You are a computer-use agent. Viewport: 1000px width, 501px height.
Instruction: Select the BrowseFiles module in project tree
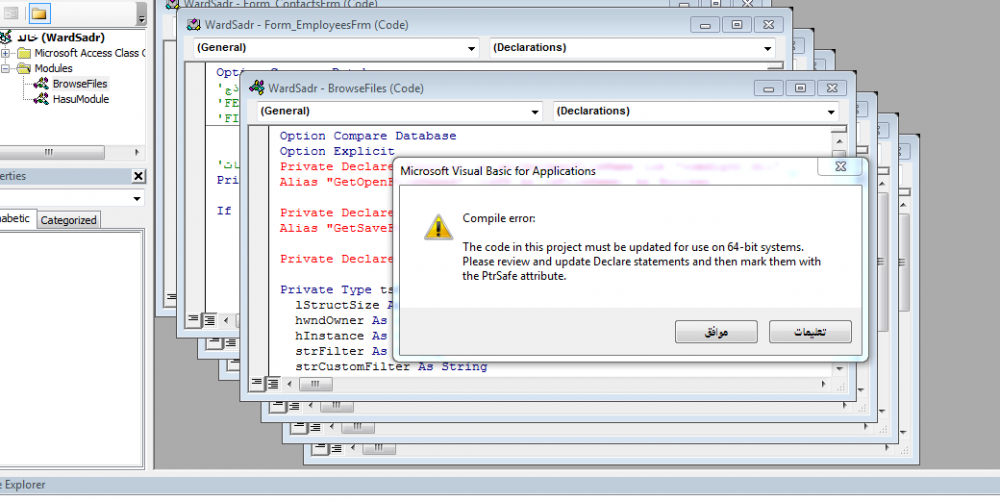(x=80, y=84)
